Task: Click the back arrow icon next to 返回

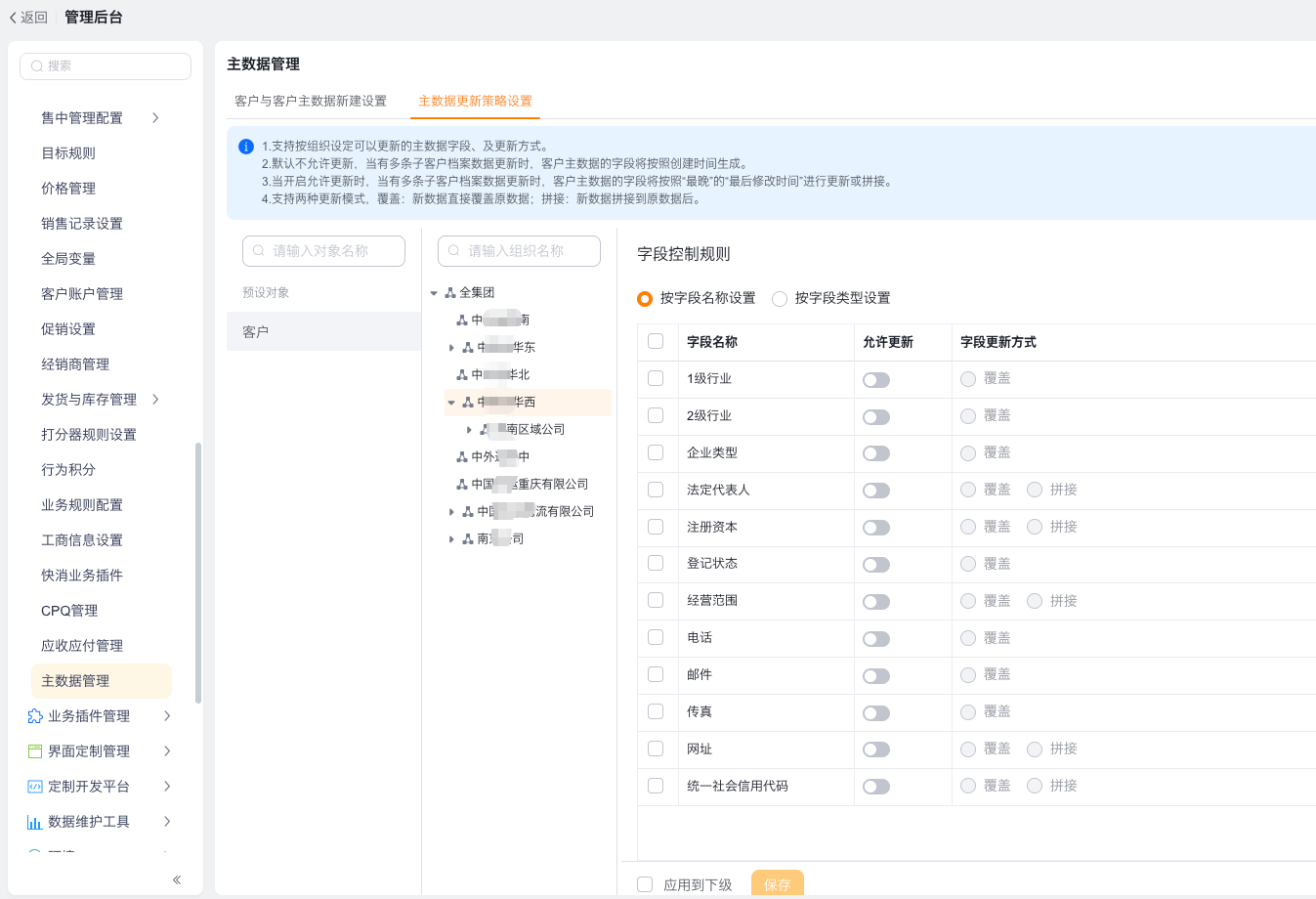Action: pos(13,18)
